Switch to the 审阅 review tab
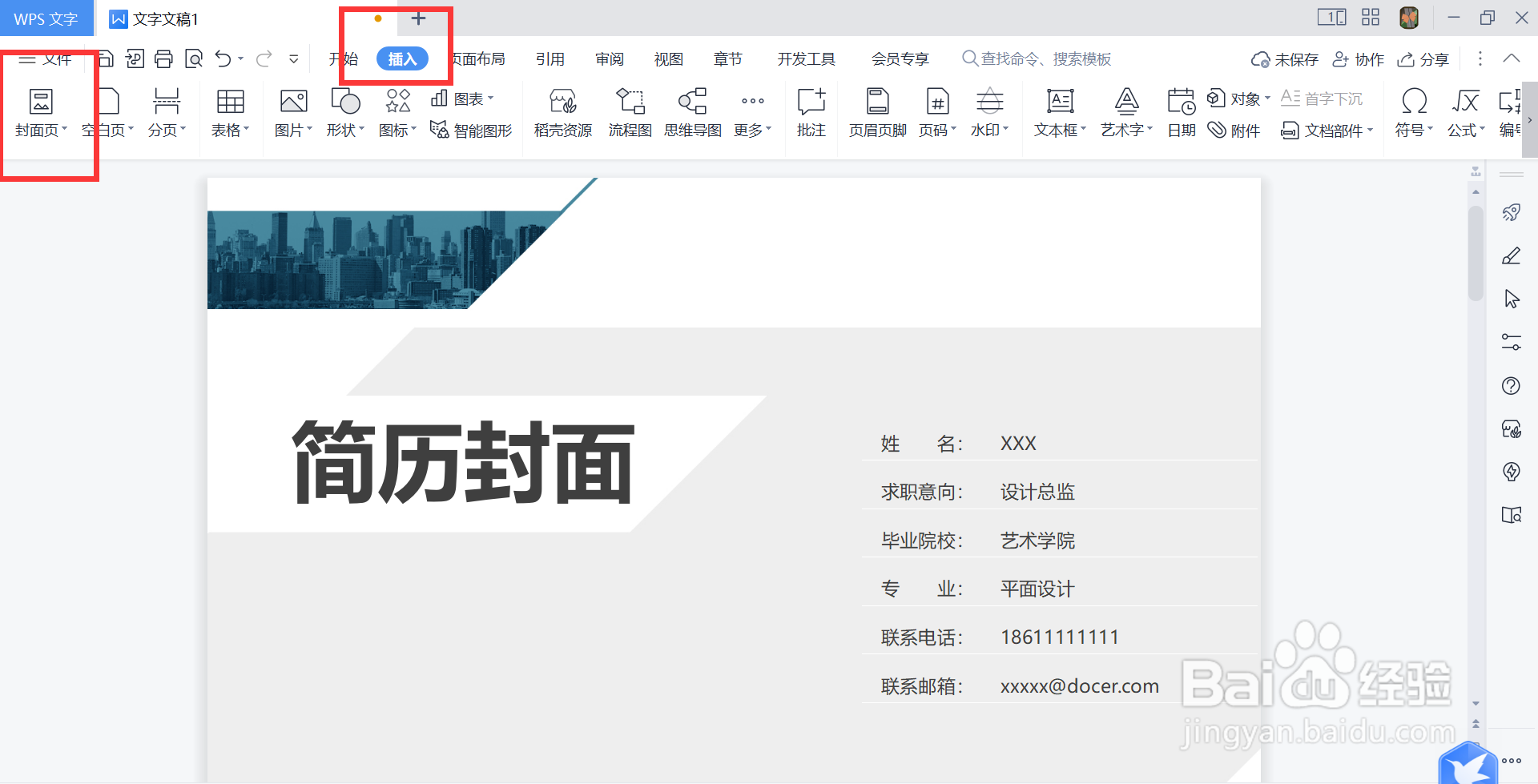 (610, 58)
